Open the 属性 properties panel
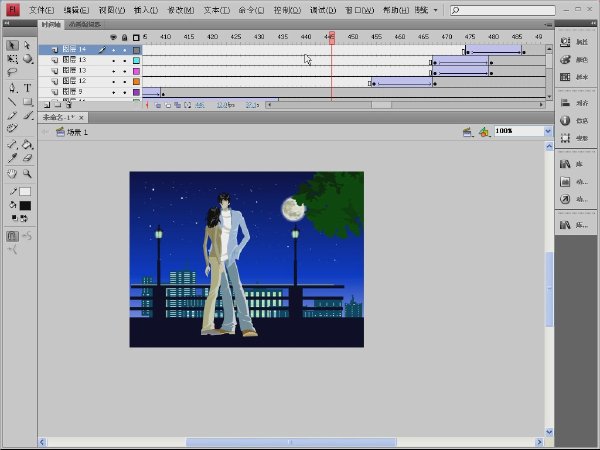 (x=575, y=42)
